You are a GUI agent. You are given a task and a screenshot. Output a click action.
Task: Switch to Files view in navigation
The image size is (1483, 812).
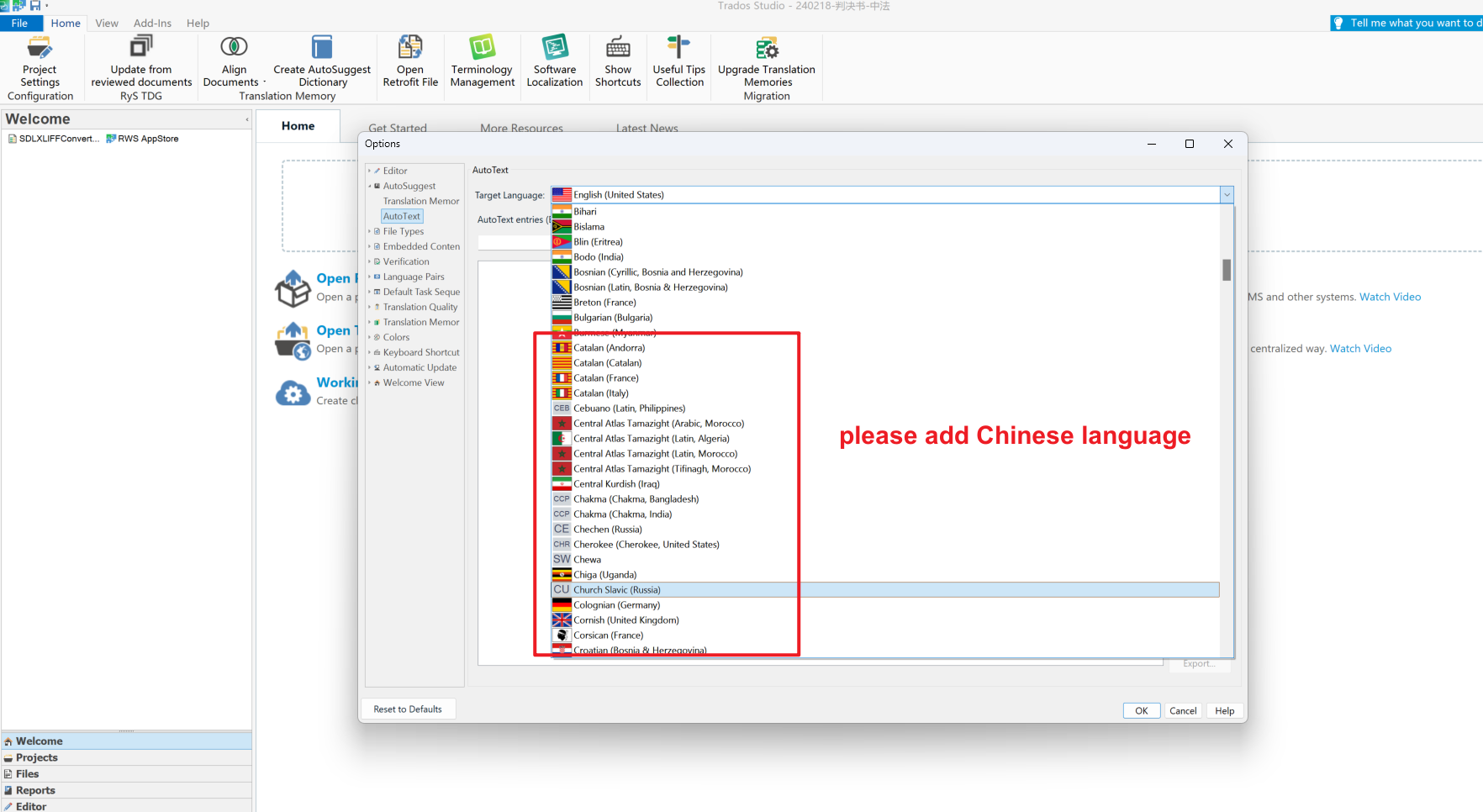(126, 774)
